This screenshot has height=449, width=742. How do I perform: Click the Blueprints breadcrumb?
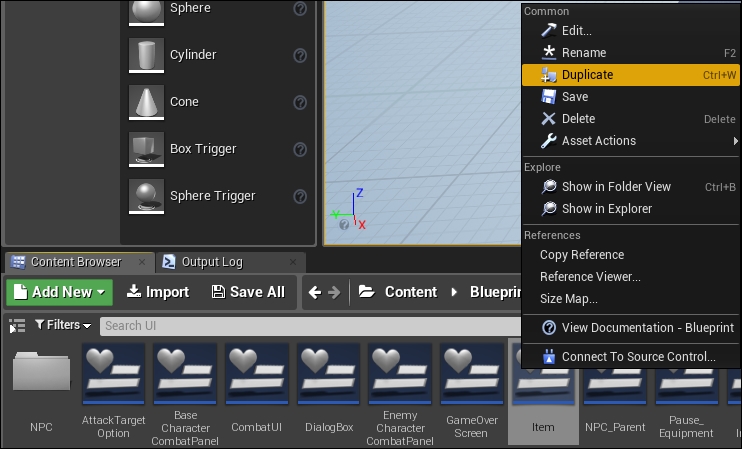pos(495,292)
